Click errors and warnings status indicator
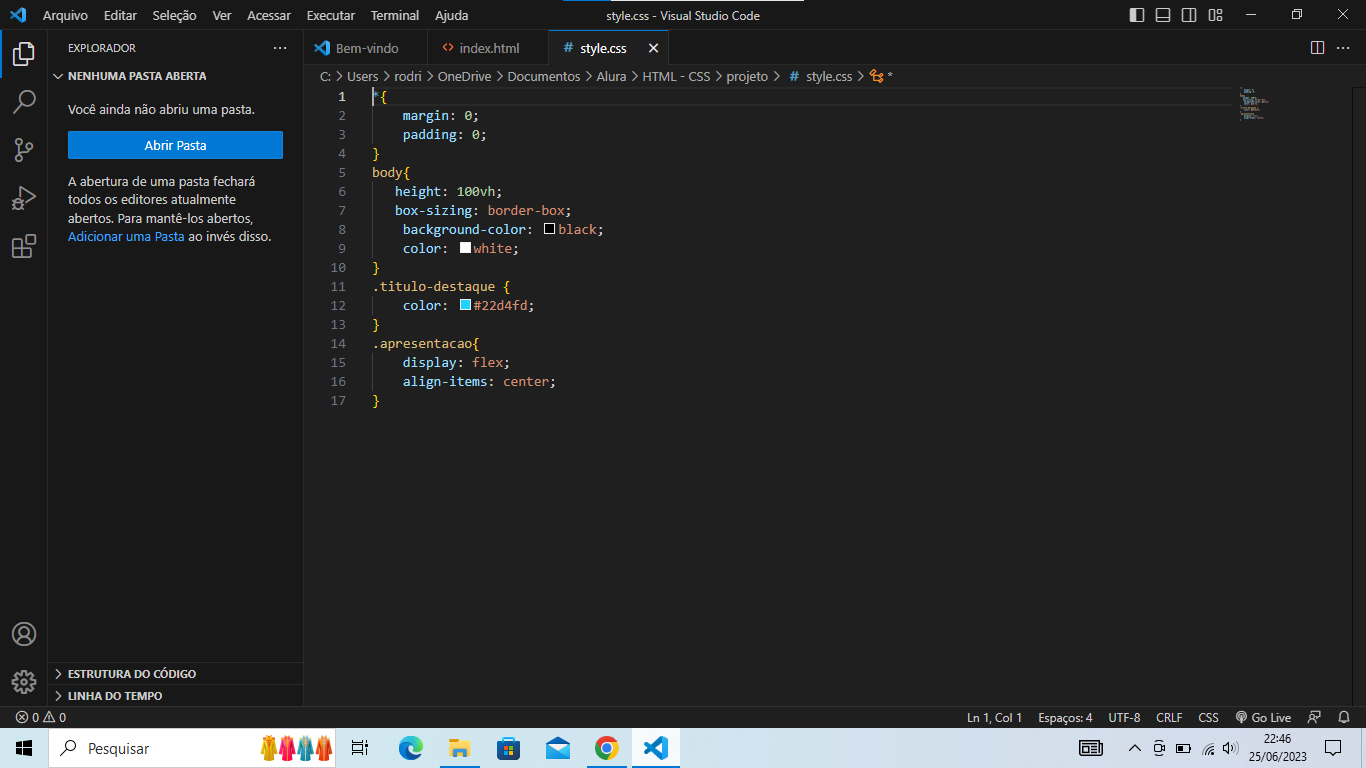The width and height of the screenshot is (1366, 768). (41, 717)
